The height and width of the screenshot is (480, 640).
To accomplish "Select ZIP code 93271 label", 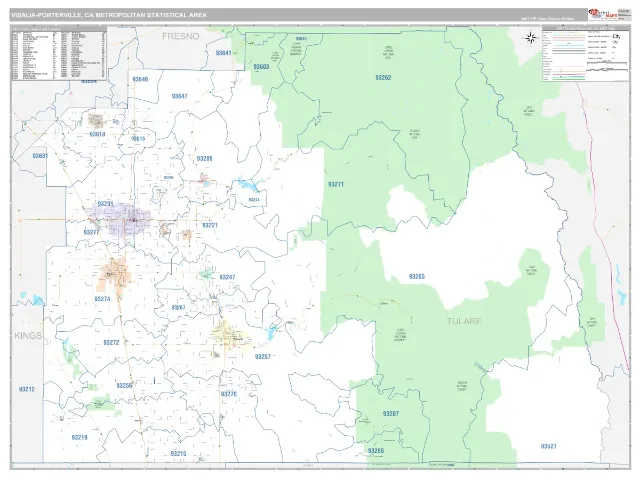I will [336, 184].
